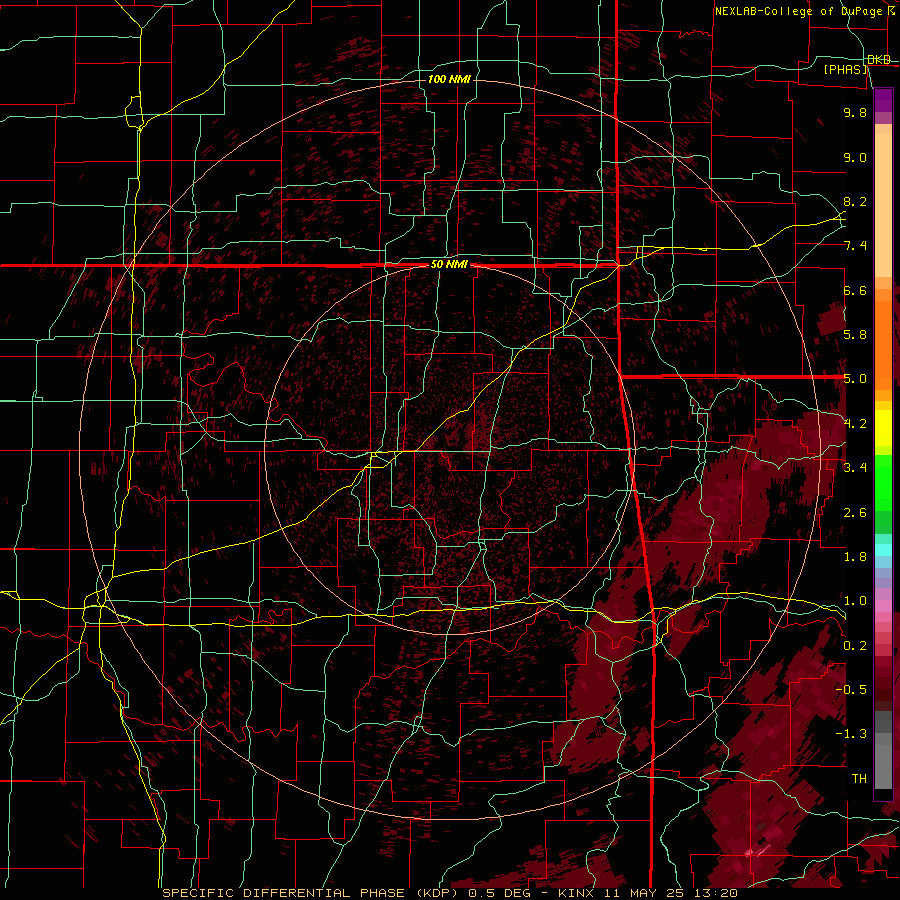Click the 1.0 scale value
The width and height of the screenshot is (900, 900).
[855, 601]
